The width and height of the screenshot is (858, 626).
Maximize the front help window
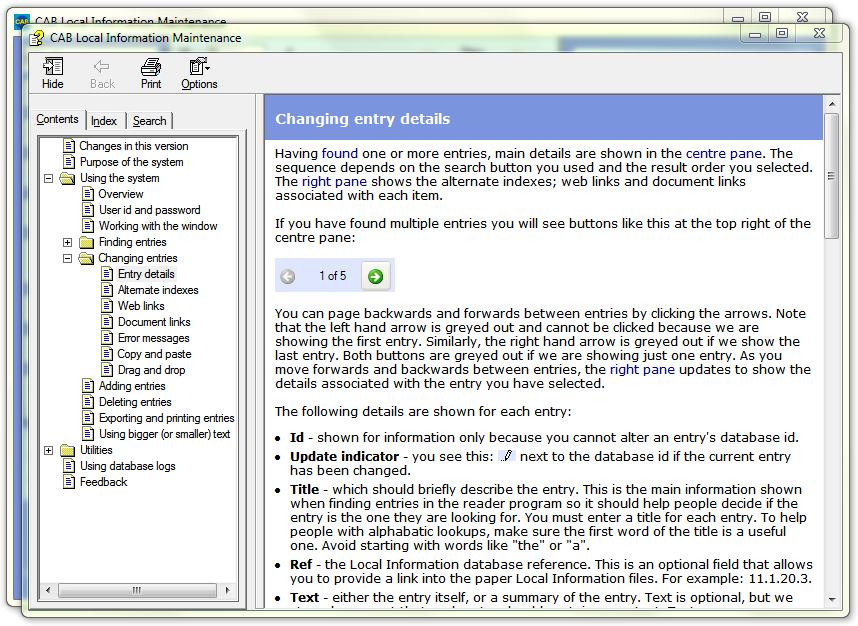782,33
